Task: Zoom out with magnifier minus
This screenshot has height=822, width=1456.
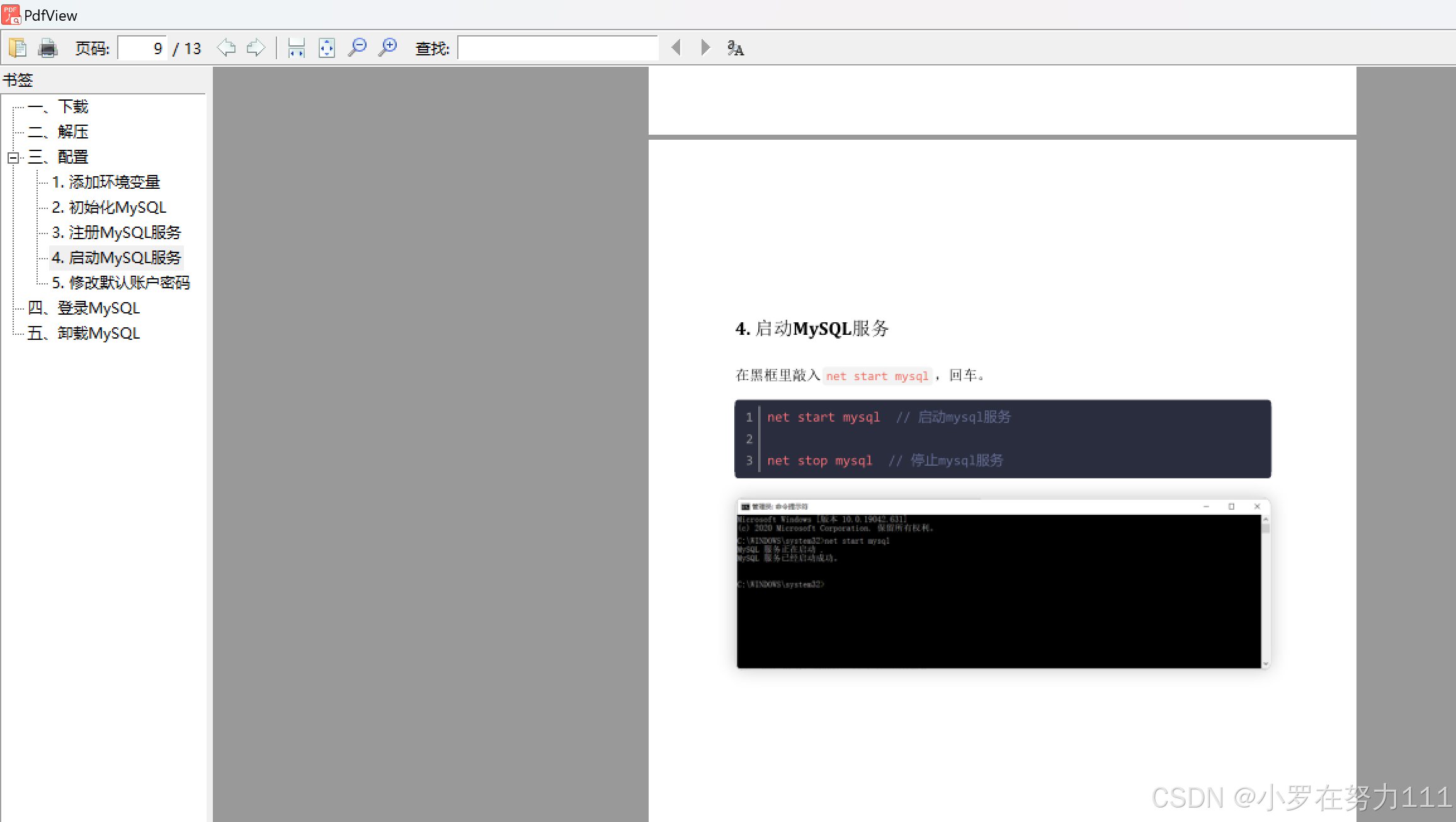Action: pyautogui.click(x=357, y=48)
